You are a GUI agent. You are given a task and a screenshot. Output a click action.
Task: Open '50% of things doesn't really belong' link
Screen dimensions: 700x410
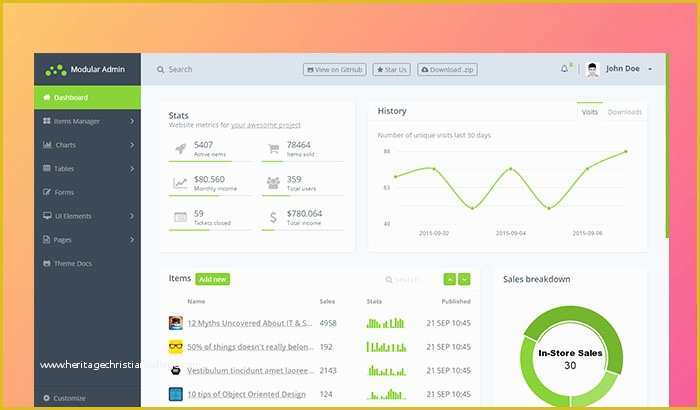(x=250, y=347)
